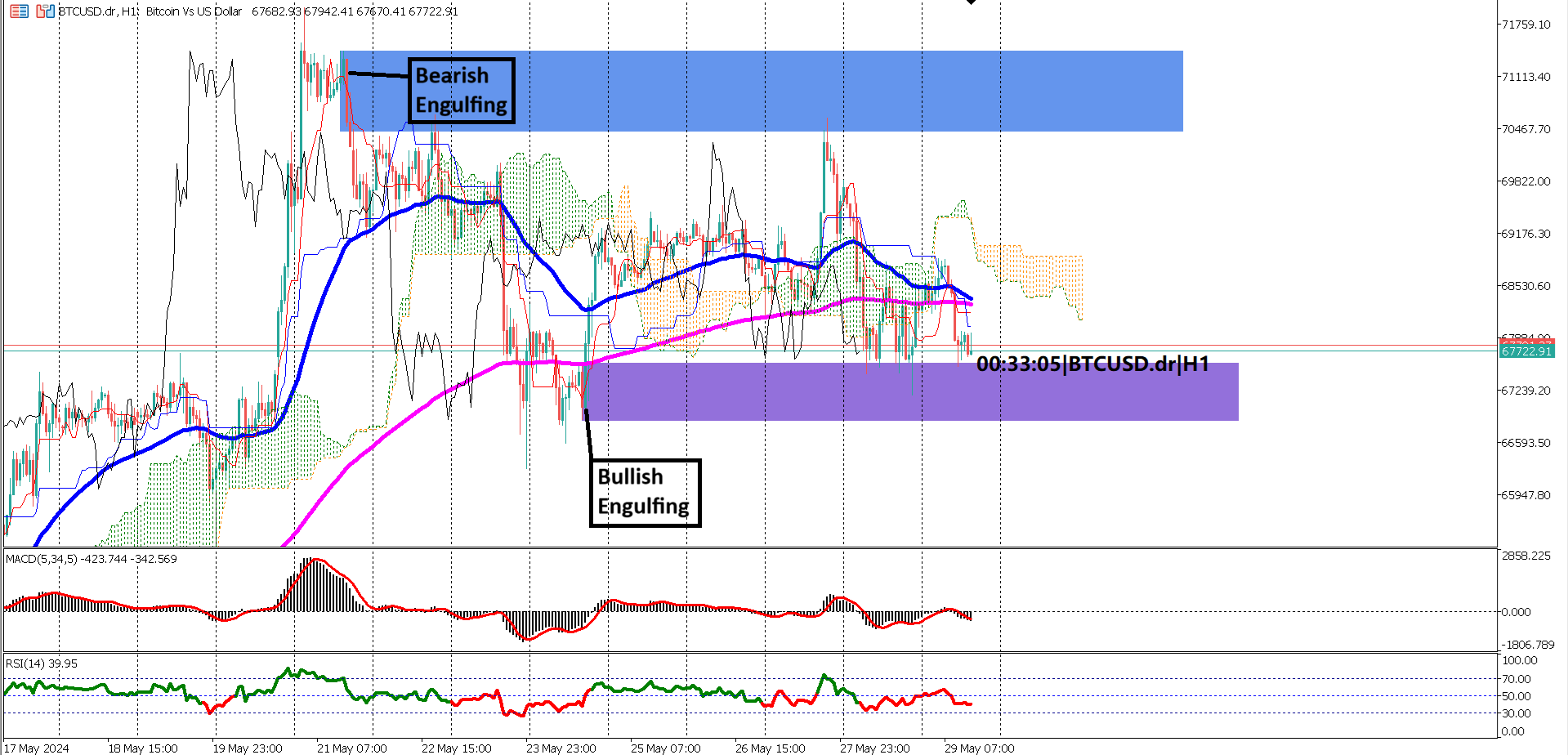
Task: Click the green 67722.91 current price tag
Action: (x=1526, y=351)
